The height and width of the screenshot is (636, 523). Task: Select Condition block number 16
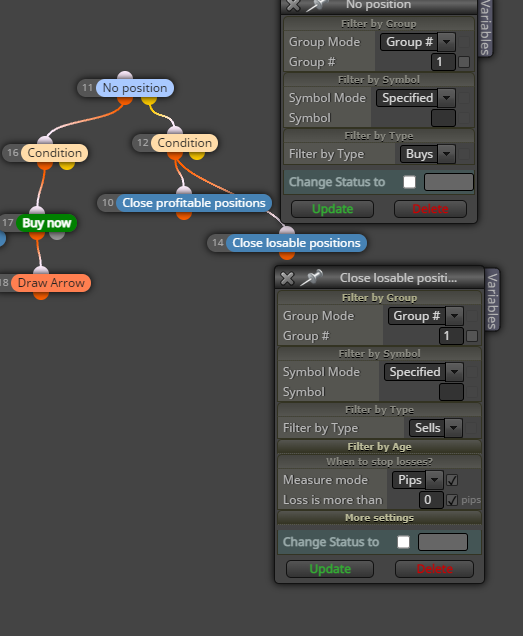(x=54, y=153)
